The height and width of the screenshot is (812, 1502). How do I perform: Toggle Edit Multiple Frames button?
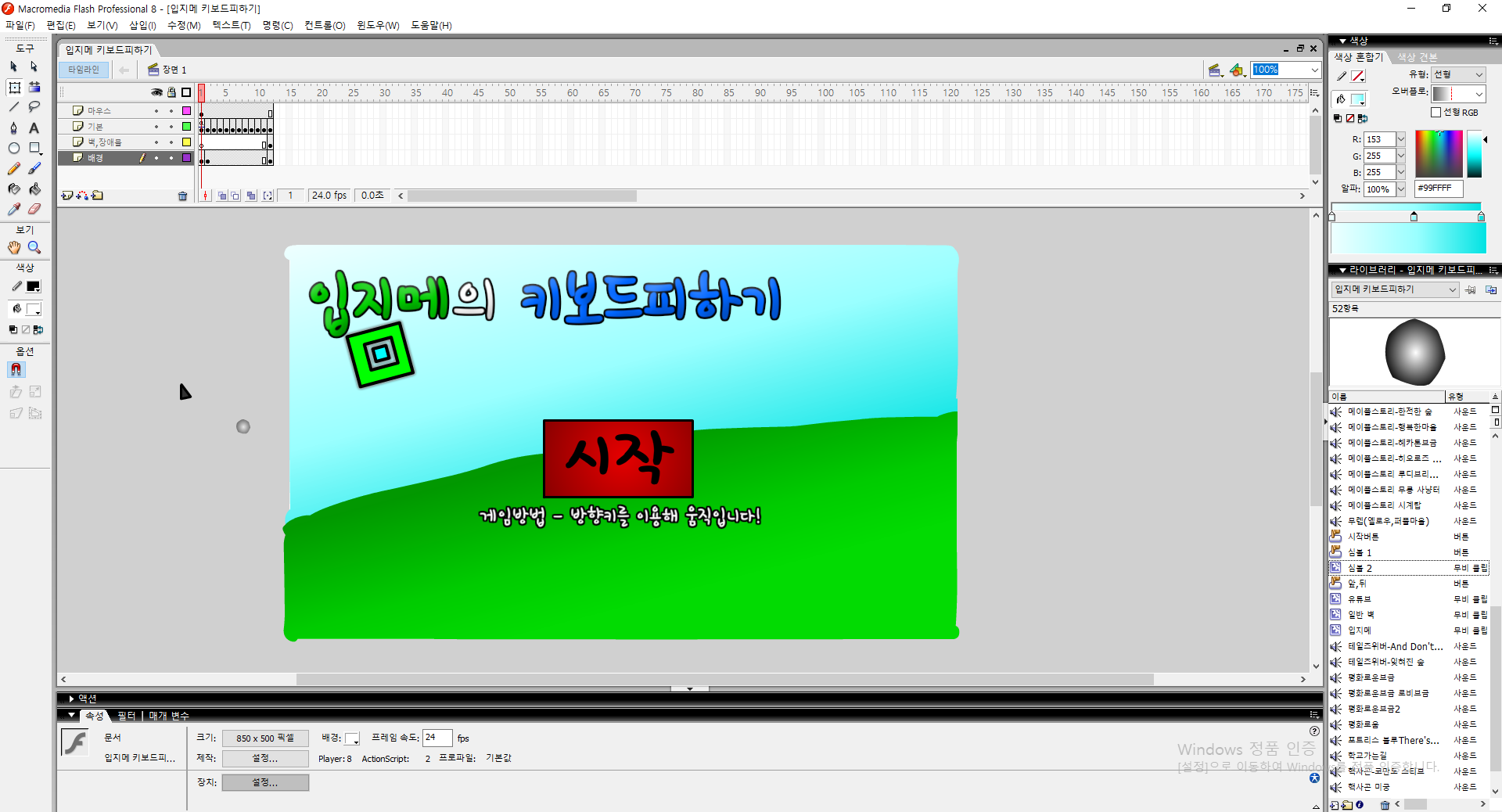251,196
